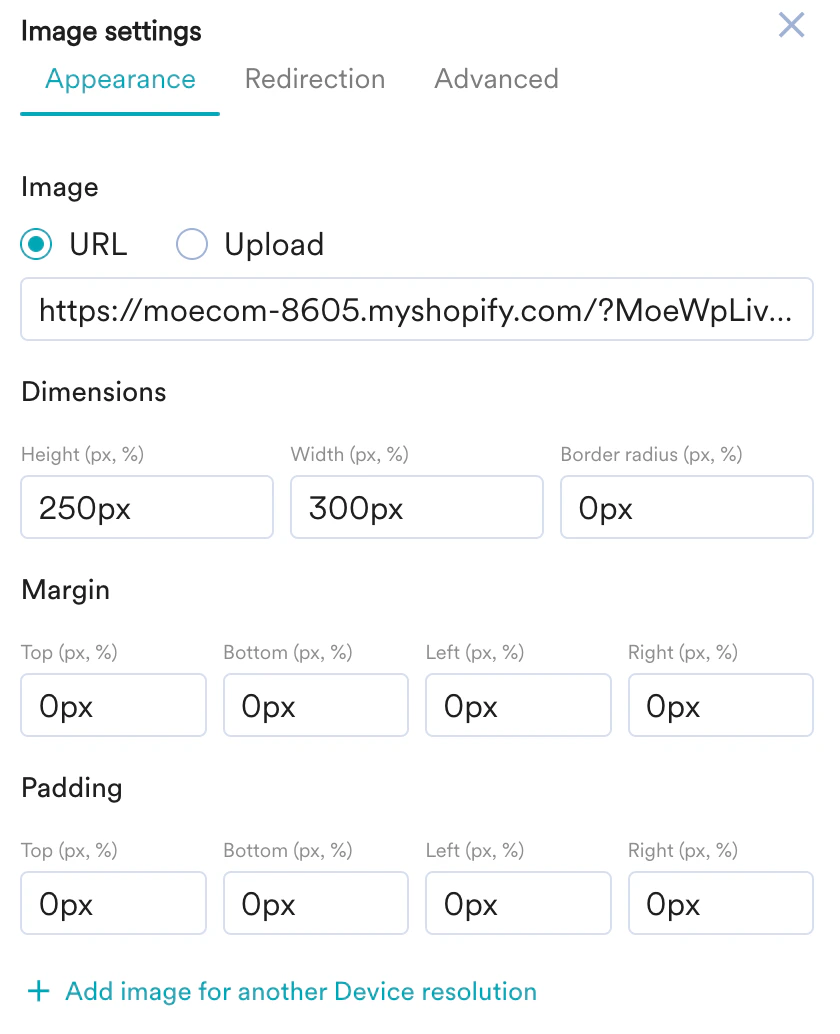Click the image URL input field

417,309
